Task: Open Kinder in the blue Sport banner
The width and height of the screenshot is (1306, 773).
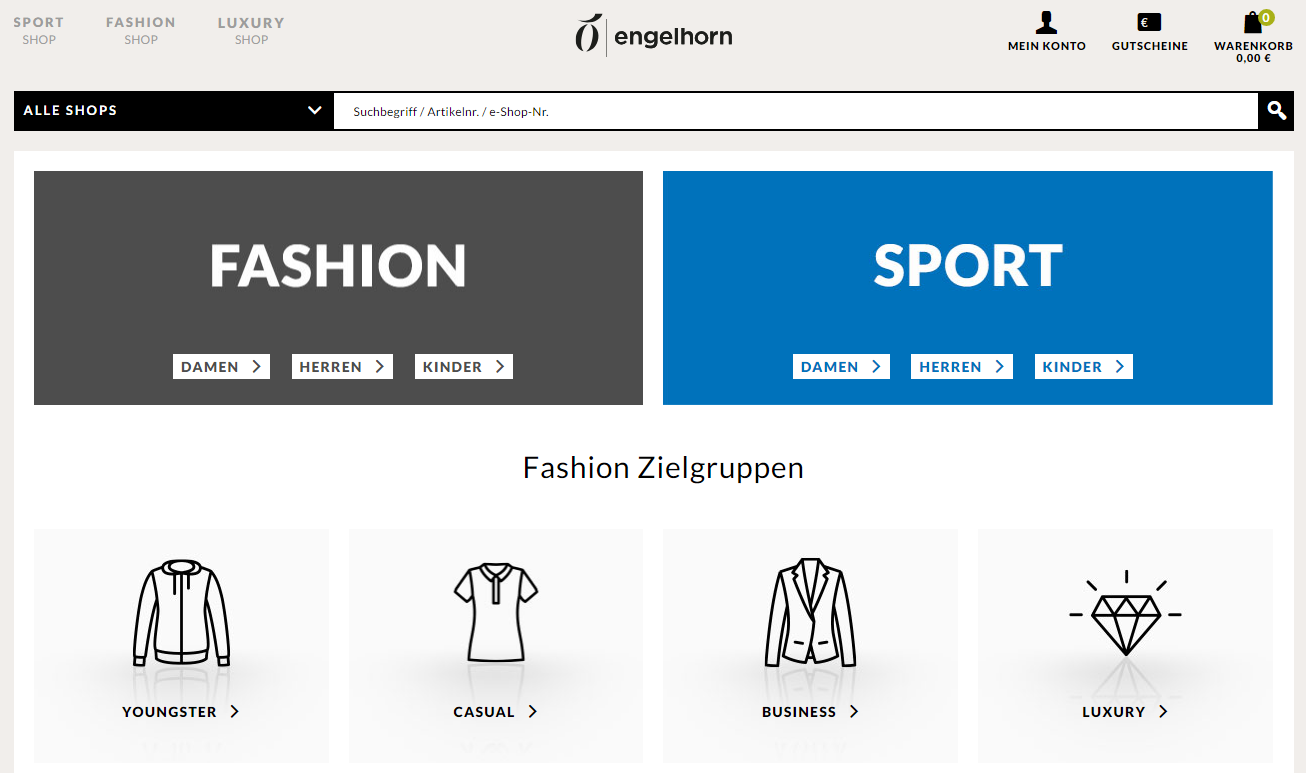Action: 1084,367
